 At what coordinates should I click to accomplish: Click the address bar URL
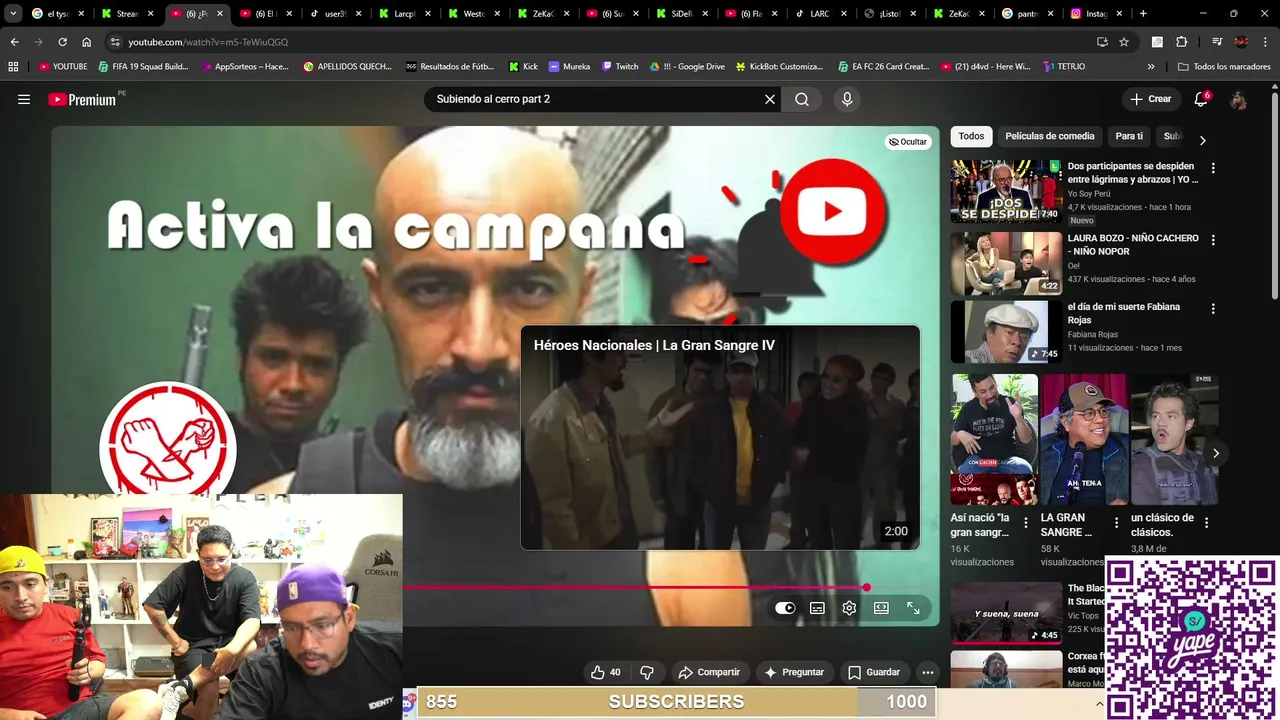coord(208,42)
